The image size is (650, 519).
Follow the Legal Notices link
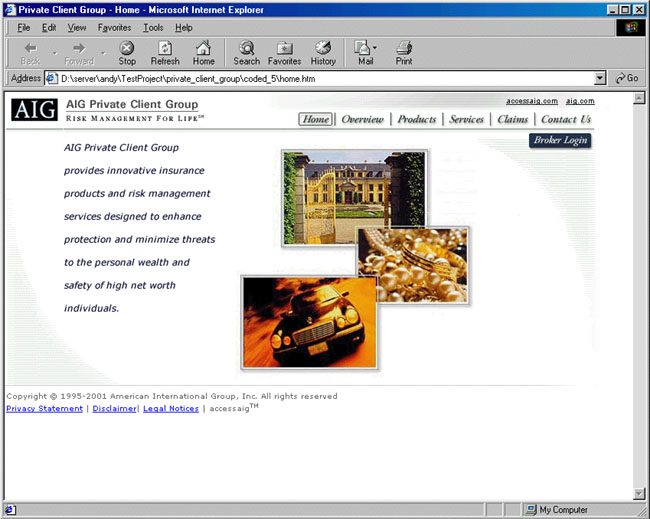170,409
